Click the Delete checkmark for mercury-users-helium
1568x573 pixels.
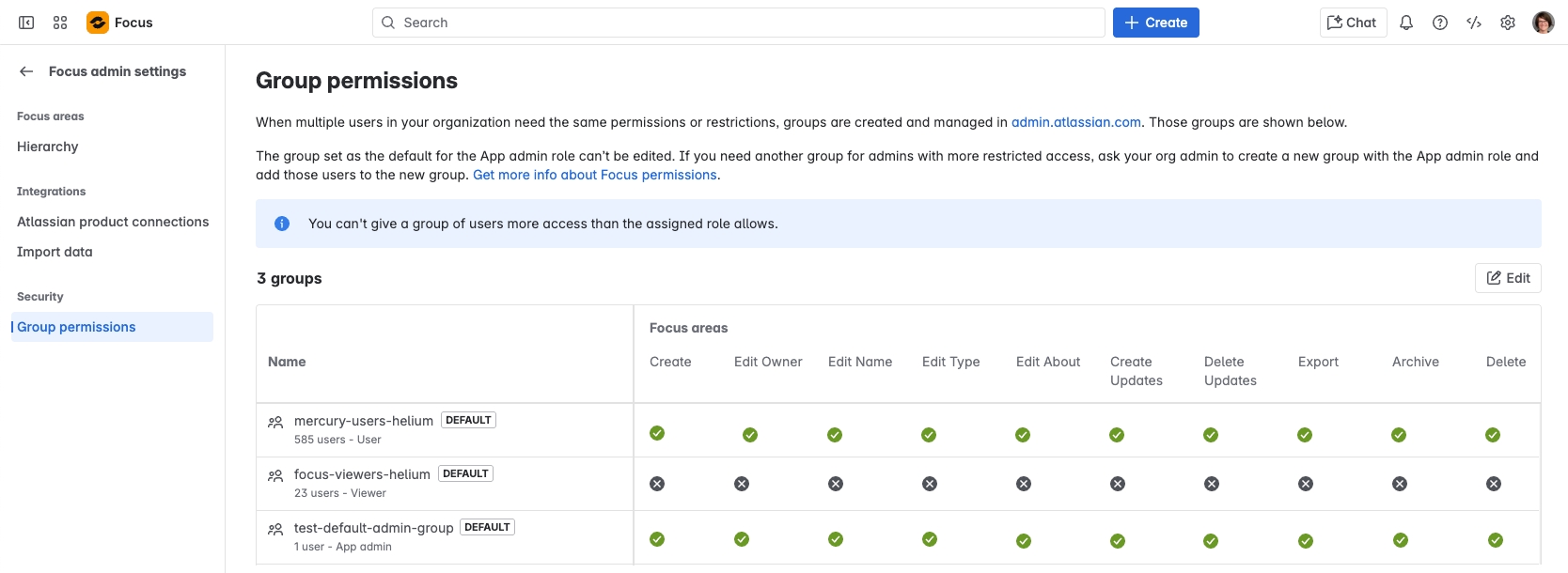[x=1493, y=435]
